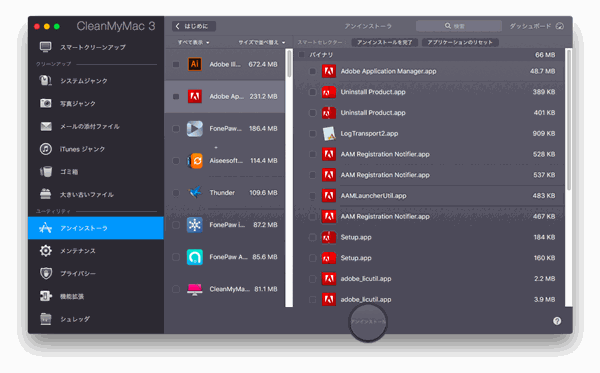The image size is (600, 373).
Task: Click FonePaw 186.4 MB app icon
Action: (x=195, y=129)
